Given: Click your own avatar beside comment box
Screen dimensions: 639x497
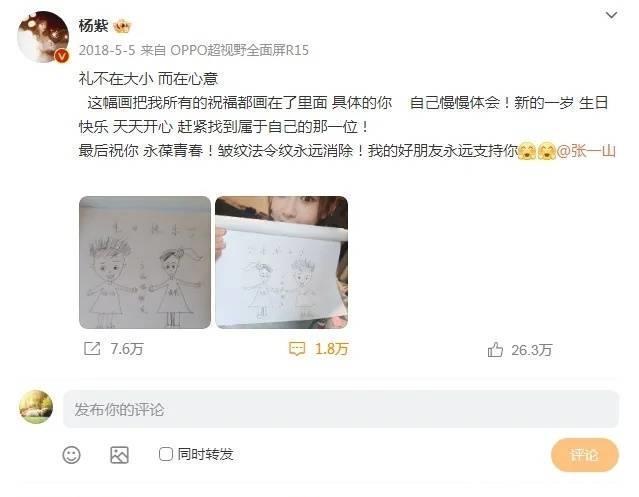Looking at the screenshot, I should [x=36, y=407].
